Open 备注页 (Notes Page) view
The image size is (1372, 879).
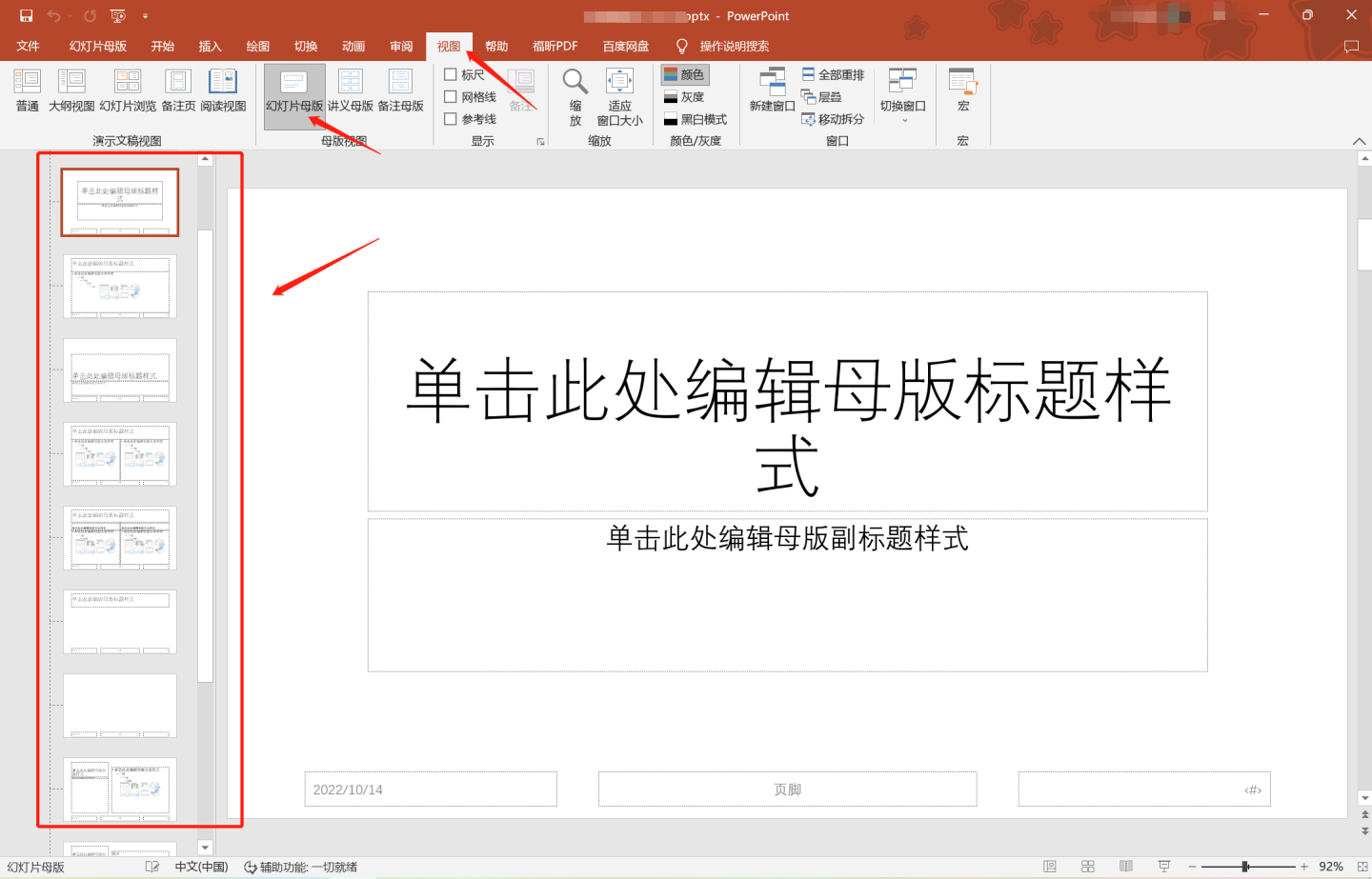[177, 92]
